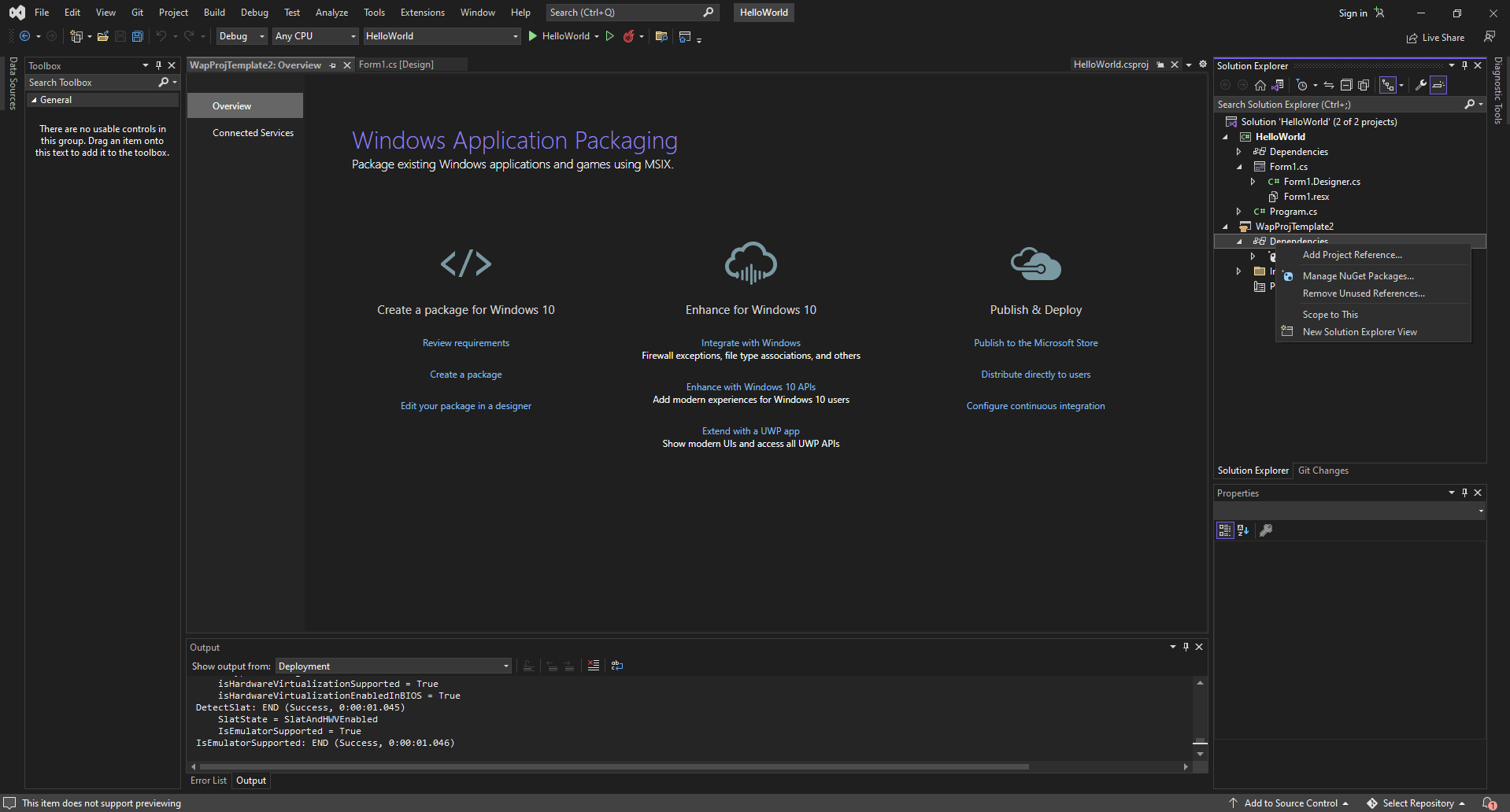The image size is (1510, 812).
Task: Switch between solutions and folders view icon
Action: [1278, 85]
